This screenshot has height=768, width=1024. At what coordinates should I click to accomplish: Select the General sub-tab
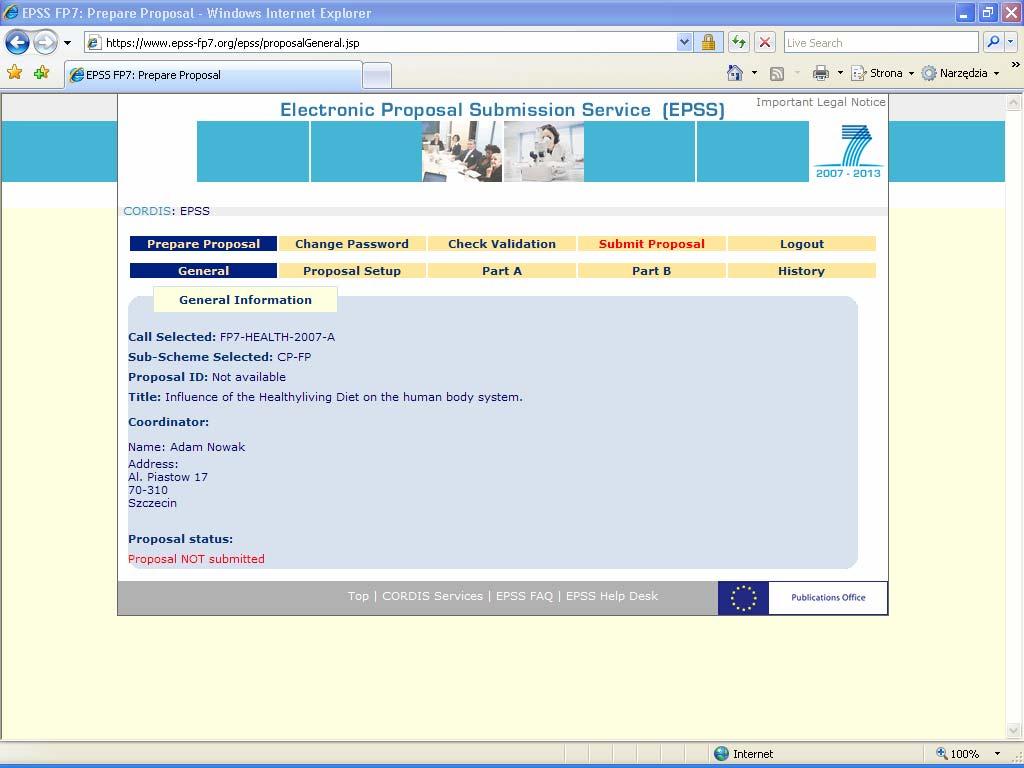[x=203, y=270]
